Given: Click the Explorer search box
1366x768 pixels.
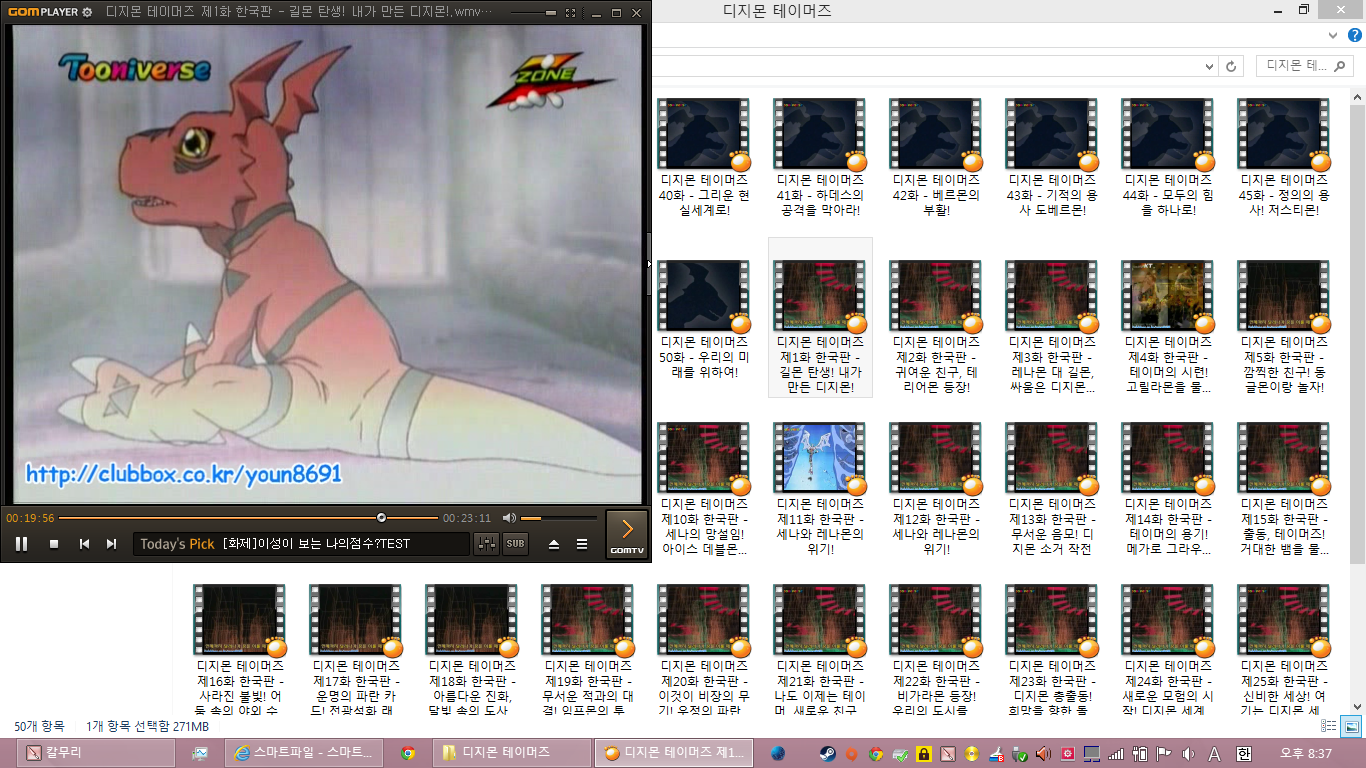Looking at the screenshot, I should point(1305,65).
